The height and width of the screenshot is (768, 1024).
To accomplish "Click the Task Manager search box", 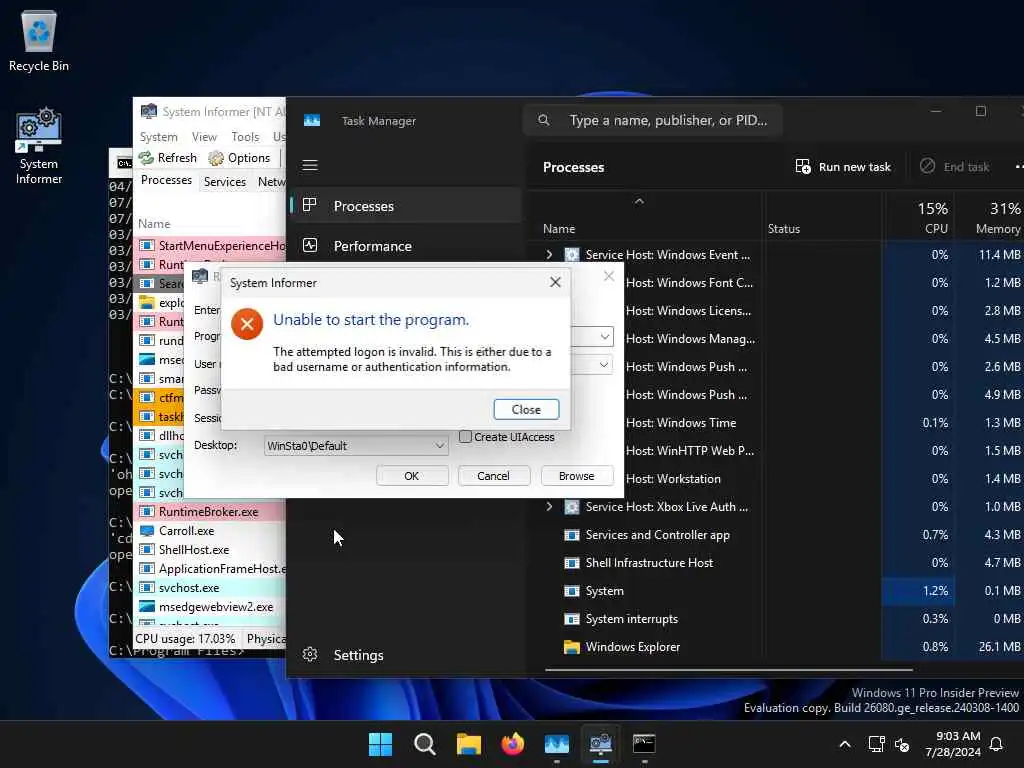I will click(653, 120).
